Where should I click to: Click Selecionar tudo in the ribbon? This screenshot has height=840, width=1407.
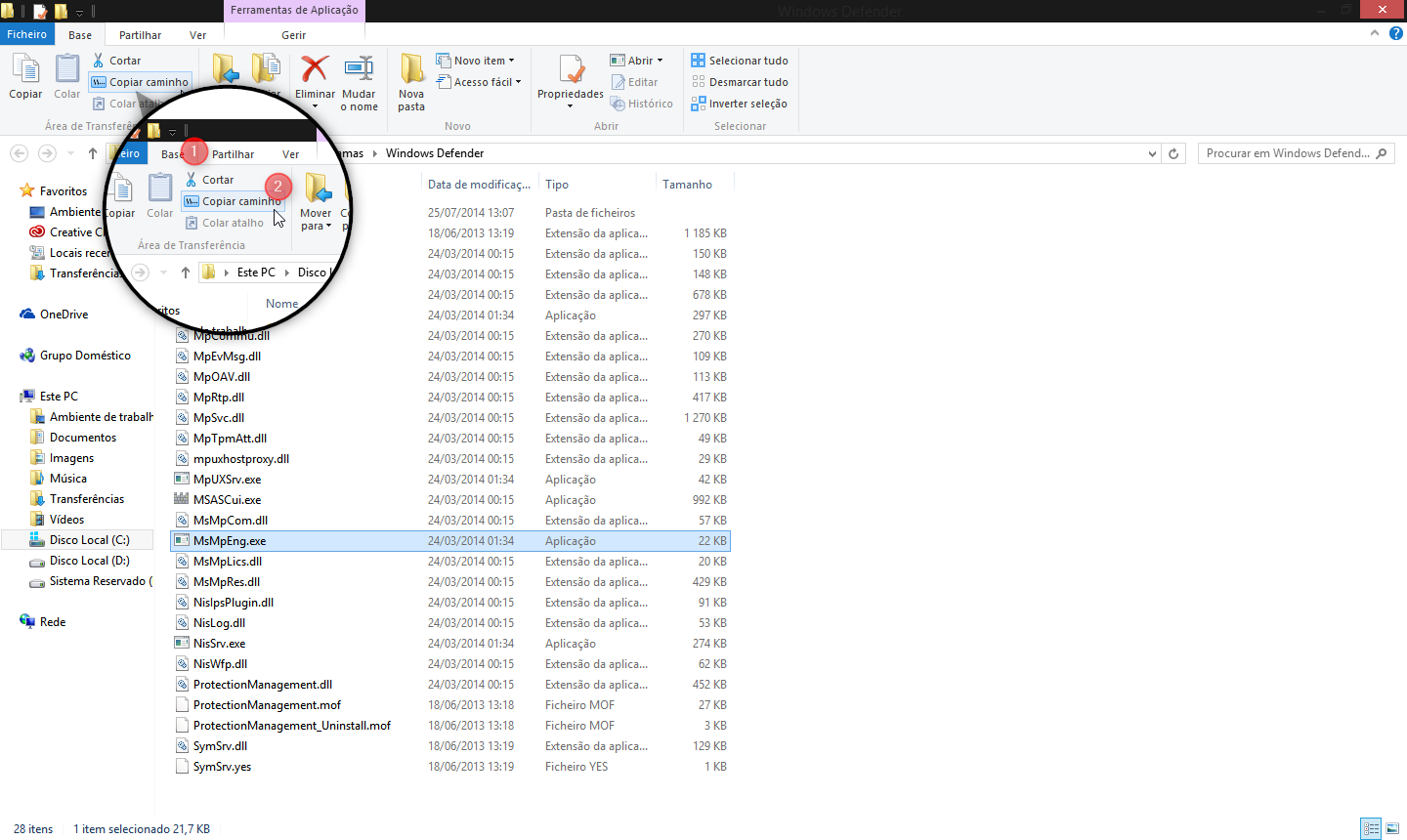pyautogui.click(x=740, y=61)
